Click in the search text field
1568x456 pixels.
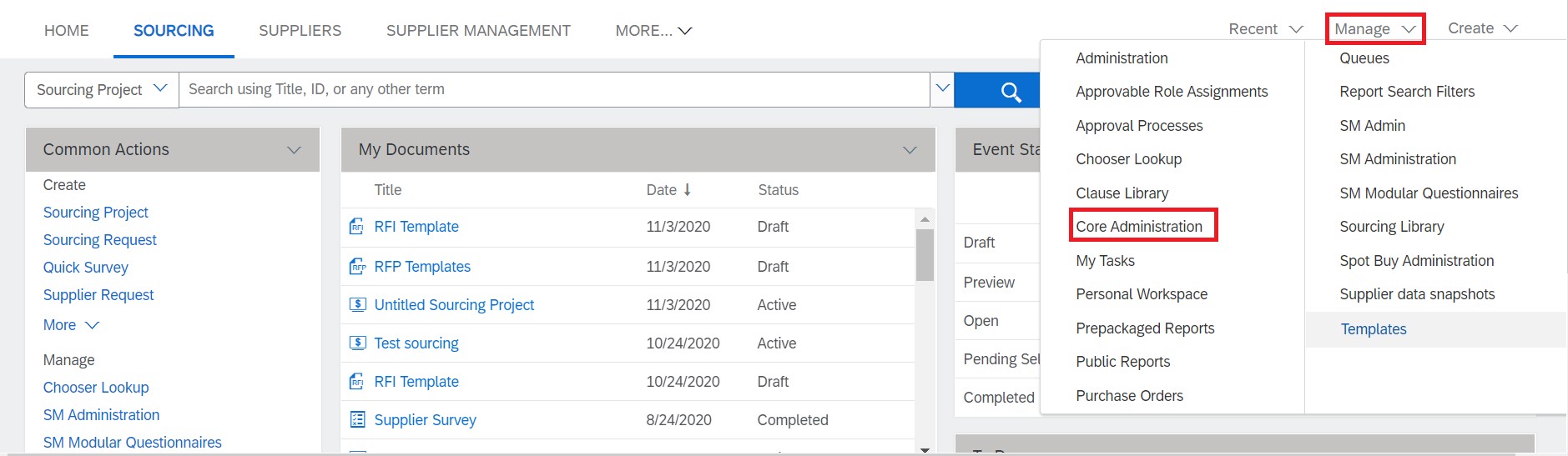[551, 89]
